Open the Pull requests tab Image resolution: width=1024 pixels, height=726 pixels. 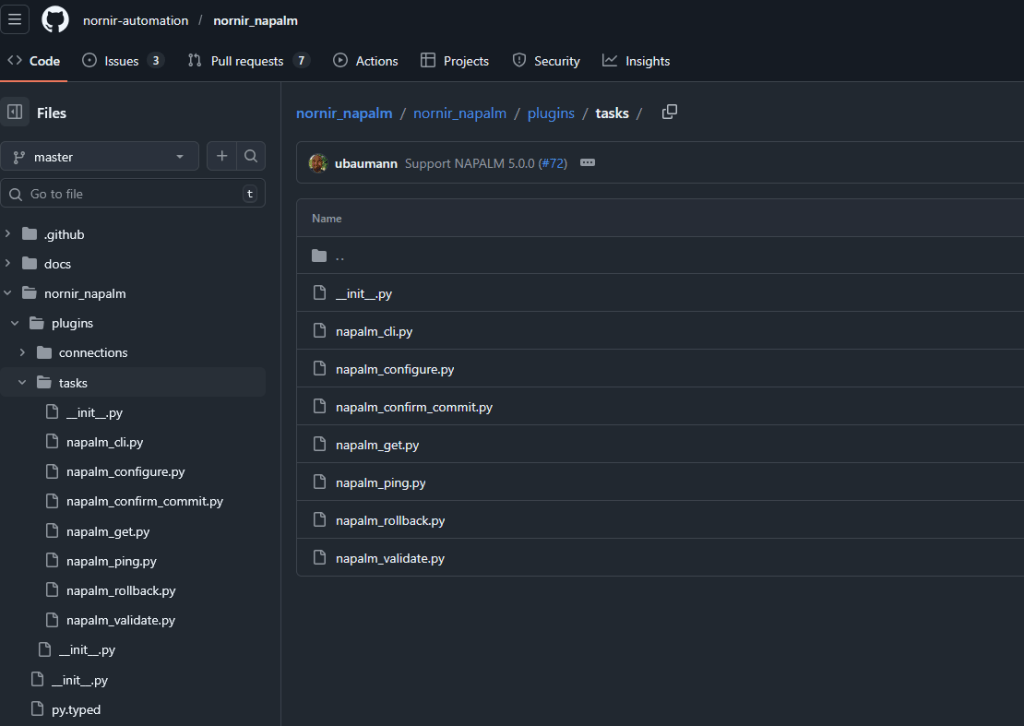[247, 61]
